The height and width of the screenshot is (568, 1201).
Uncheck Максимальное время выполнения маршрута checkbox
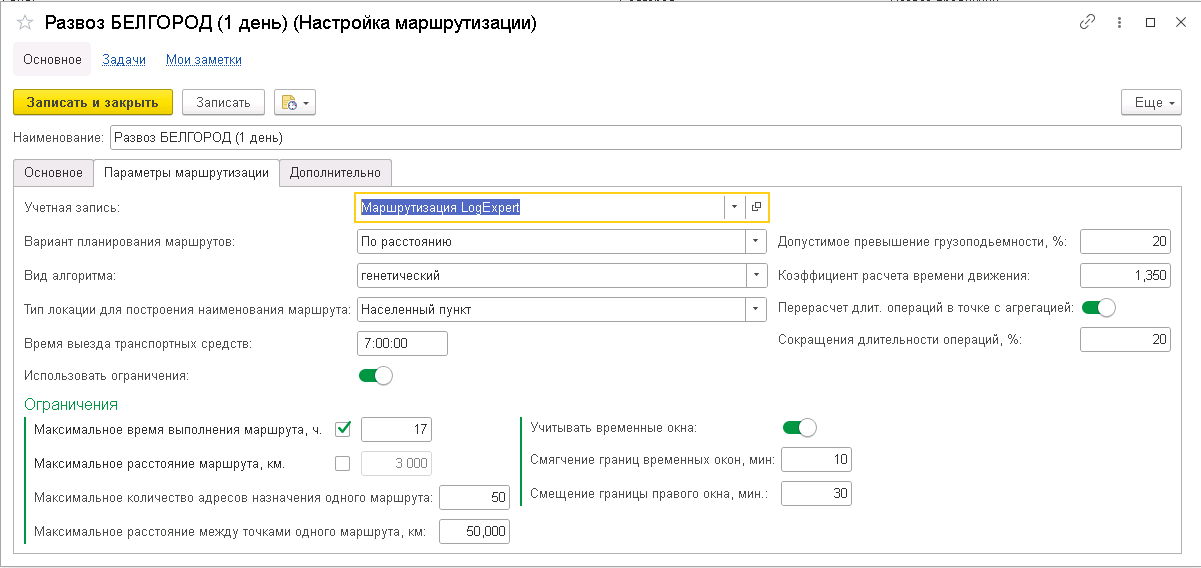click(x=343, y=429)
